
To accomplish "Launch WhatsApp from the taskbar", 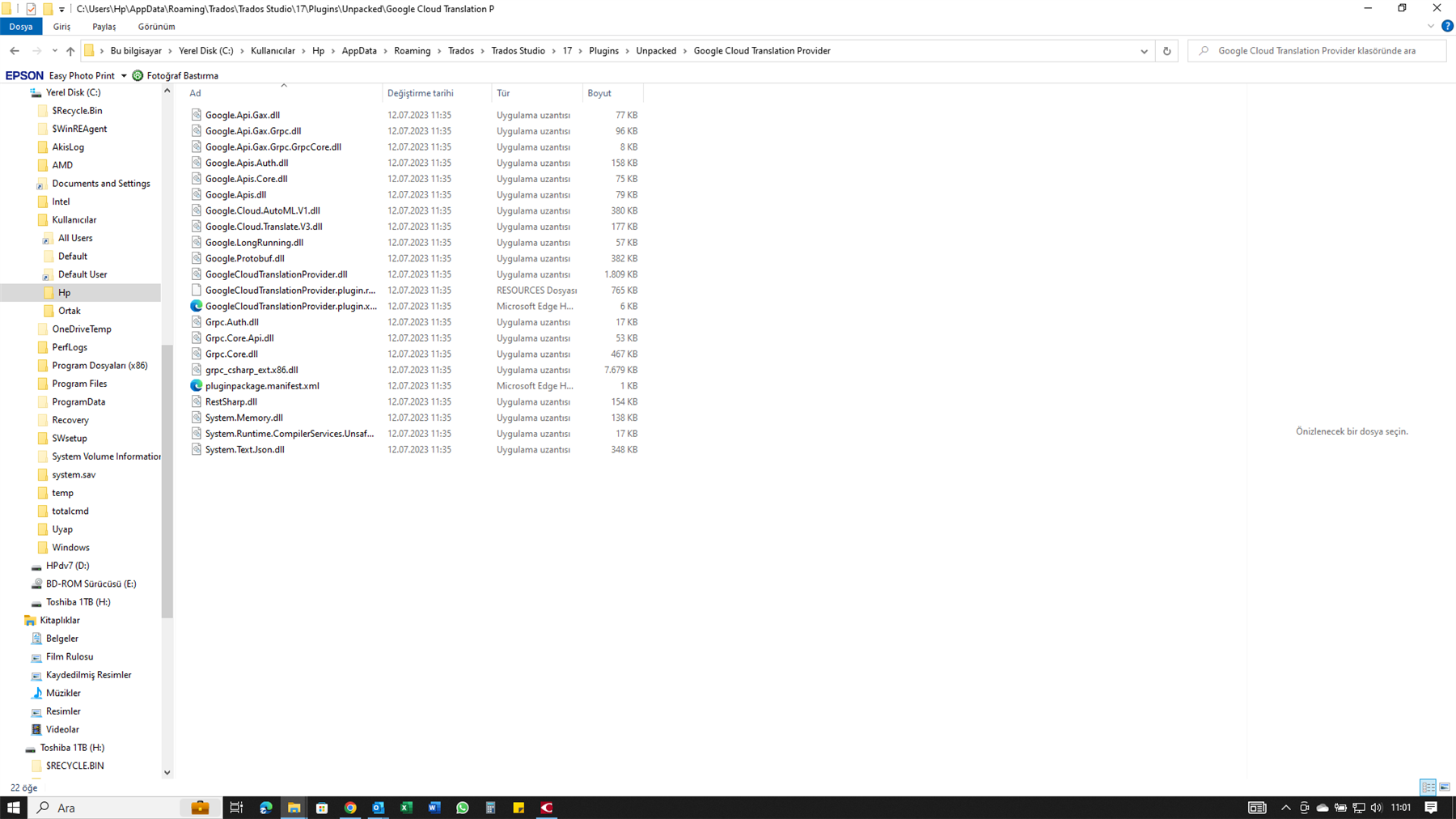I will [x=463, y=808].
